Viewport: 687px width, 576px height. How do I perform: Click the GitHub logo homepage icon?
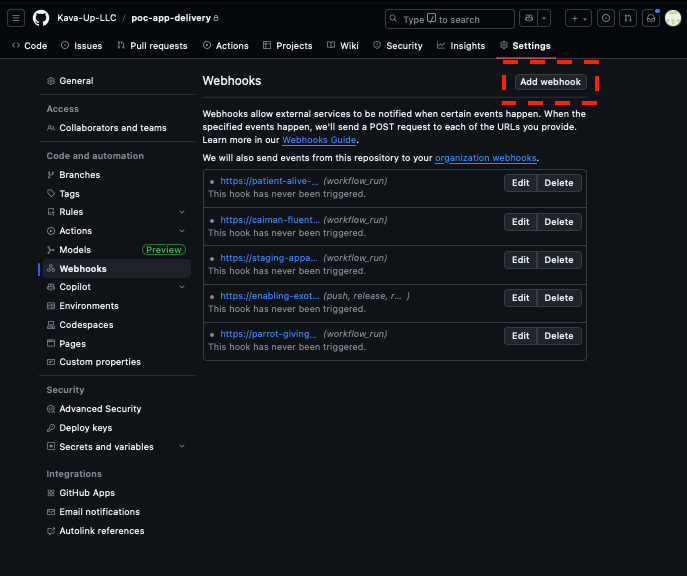click(41, 18)
